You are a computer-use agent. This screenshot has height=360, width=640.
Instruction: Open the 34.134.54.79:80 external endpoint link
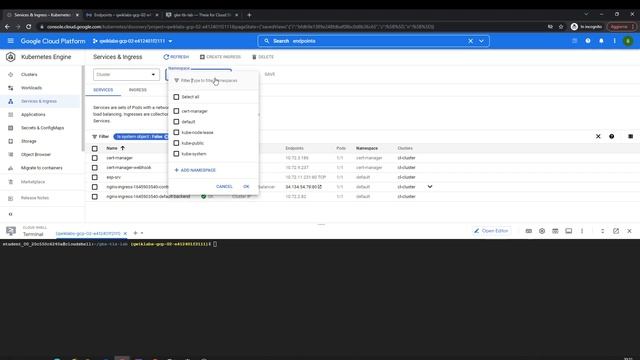pyautogui.click(x=303, y=187)
